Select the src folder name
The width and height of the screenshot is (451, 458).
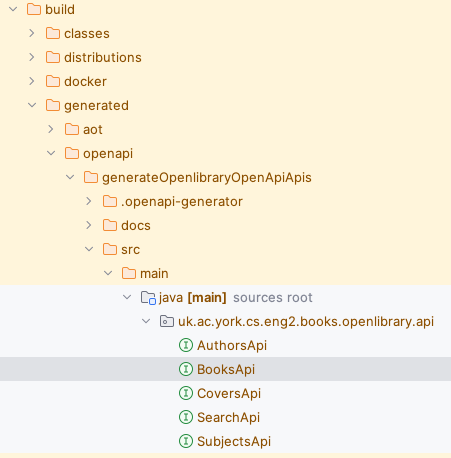(x=131, y=250)
